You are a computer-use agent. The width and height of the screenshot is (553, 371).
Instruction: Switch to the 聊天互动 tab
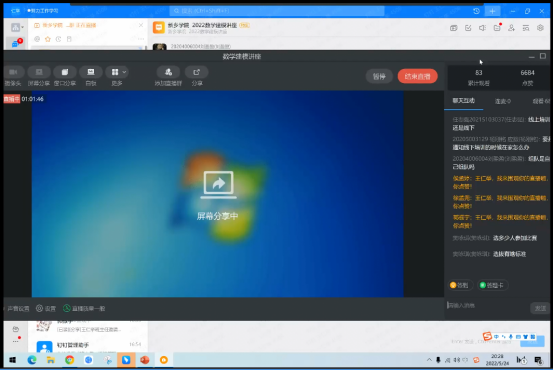click(x=463, y=101)
